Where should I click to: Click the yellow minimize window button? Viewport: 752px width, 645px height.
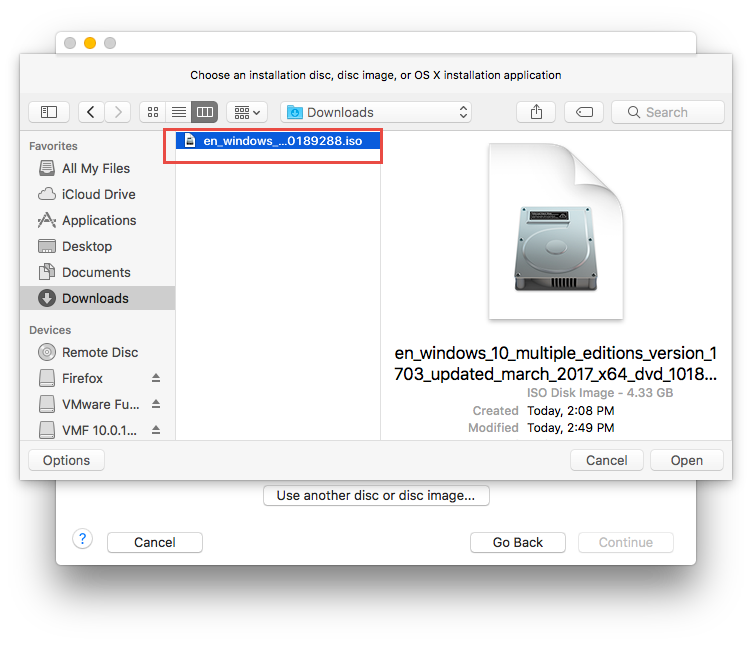click(x=90, y=43)
